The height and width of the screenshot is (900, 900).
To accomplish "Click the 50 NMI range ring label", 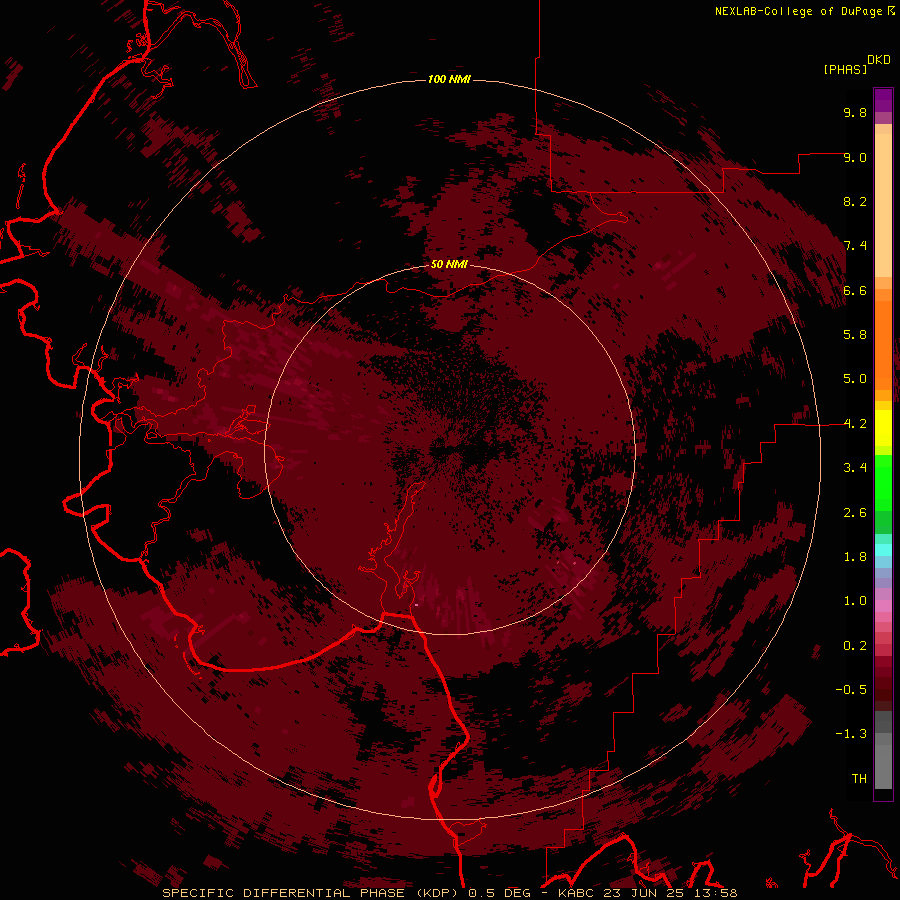I will pos(449,264).
